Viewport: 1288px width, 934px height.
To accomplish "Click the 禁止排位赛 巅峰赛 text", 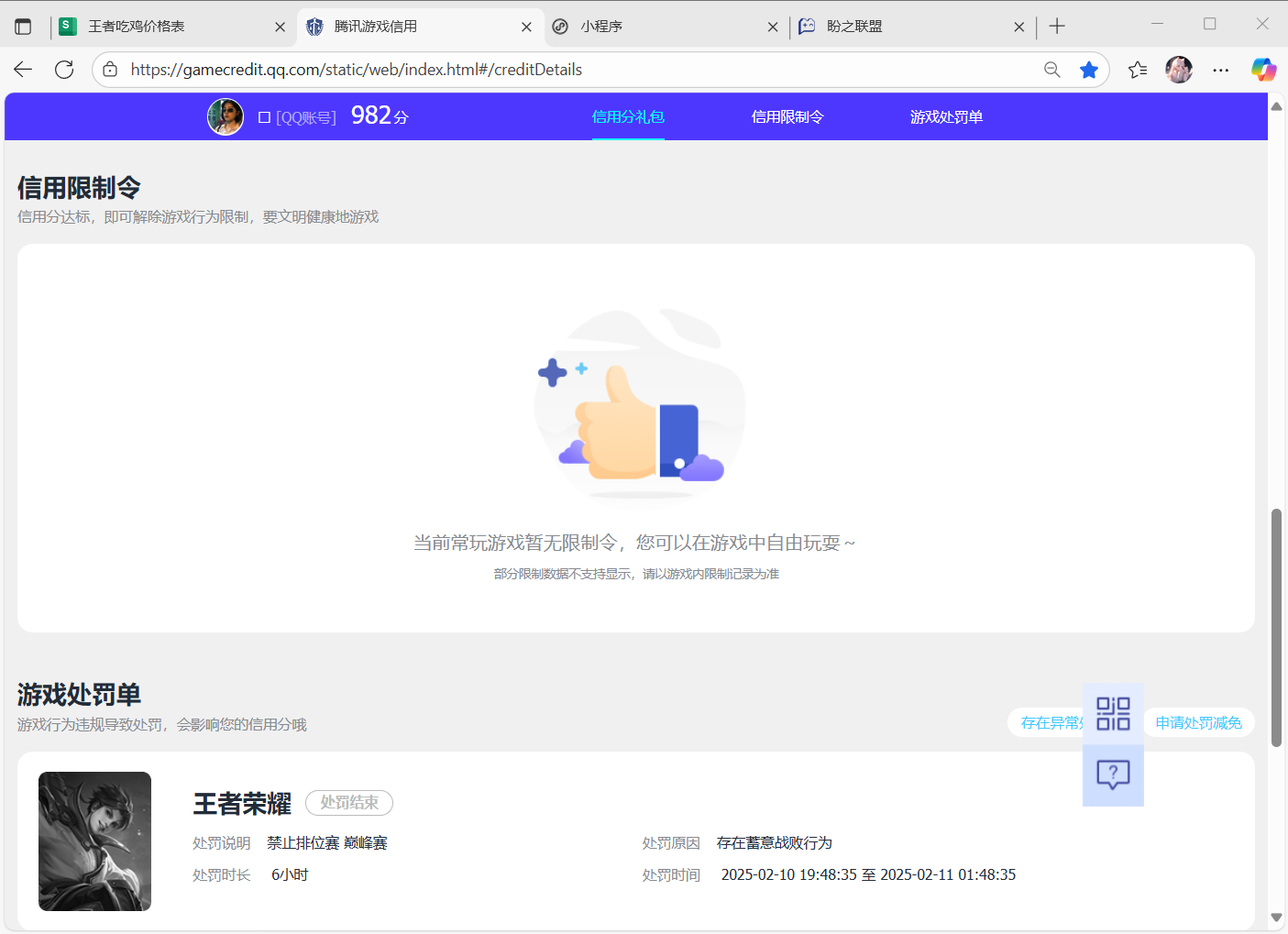I will click(327, 843).
